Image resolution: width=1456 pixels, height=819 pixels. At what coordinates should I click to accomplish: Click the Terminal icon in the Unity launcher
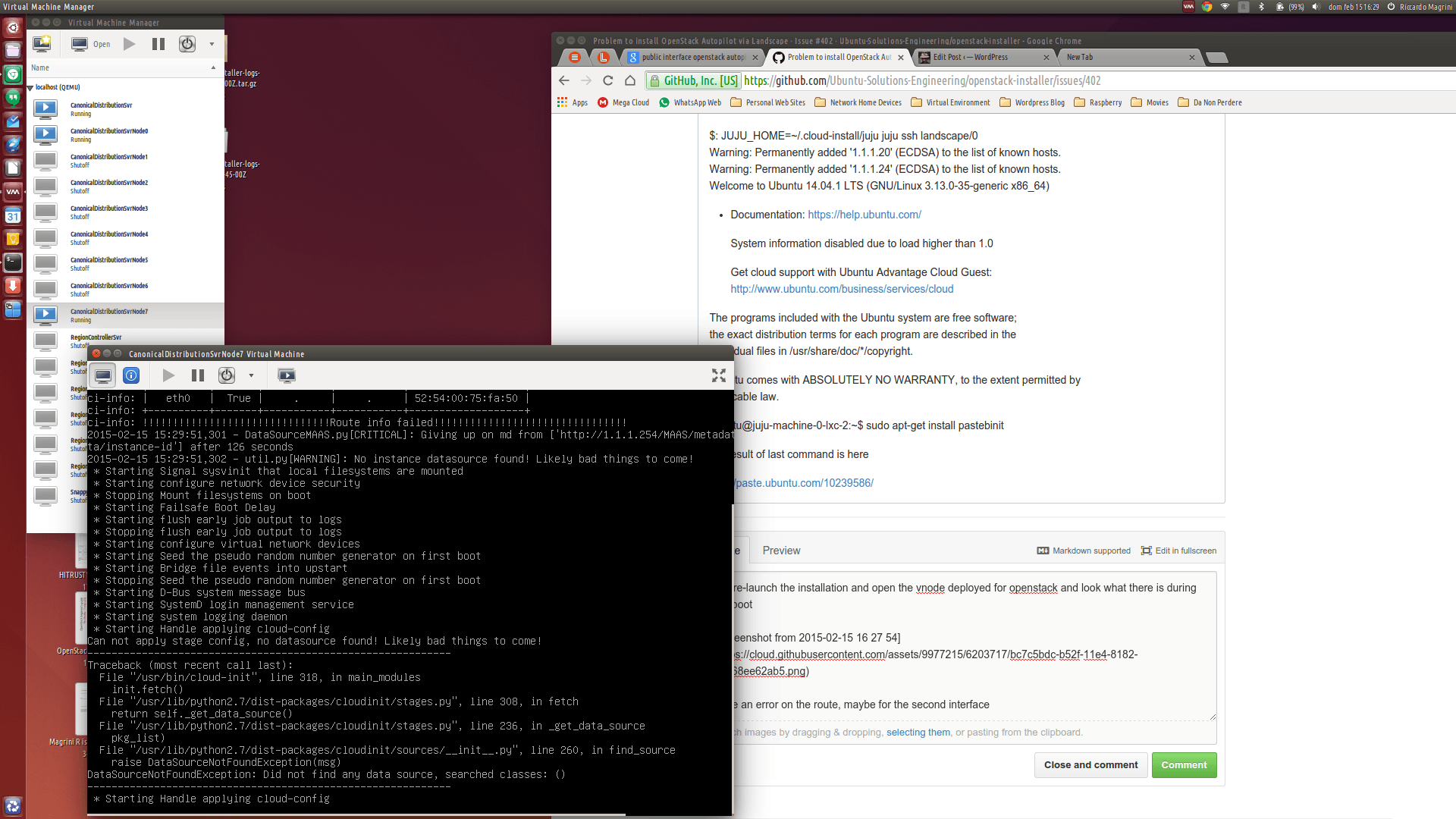(13, 262)
